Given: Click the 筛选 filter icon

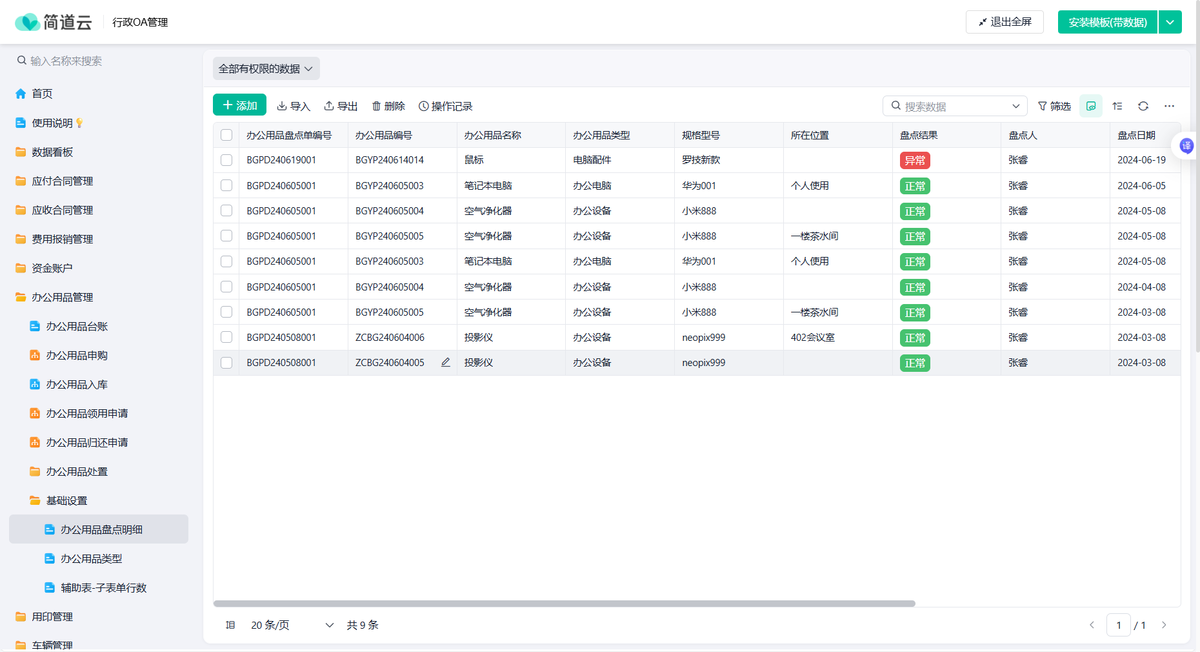Looking at the screenshot, I should (1054, 106).
